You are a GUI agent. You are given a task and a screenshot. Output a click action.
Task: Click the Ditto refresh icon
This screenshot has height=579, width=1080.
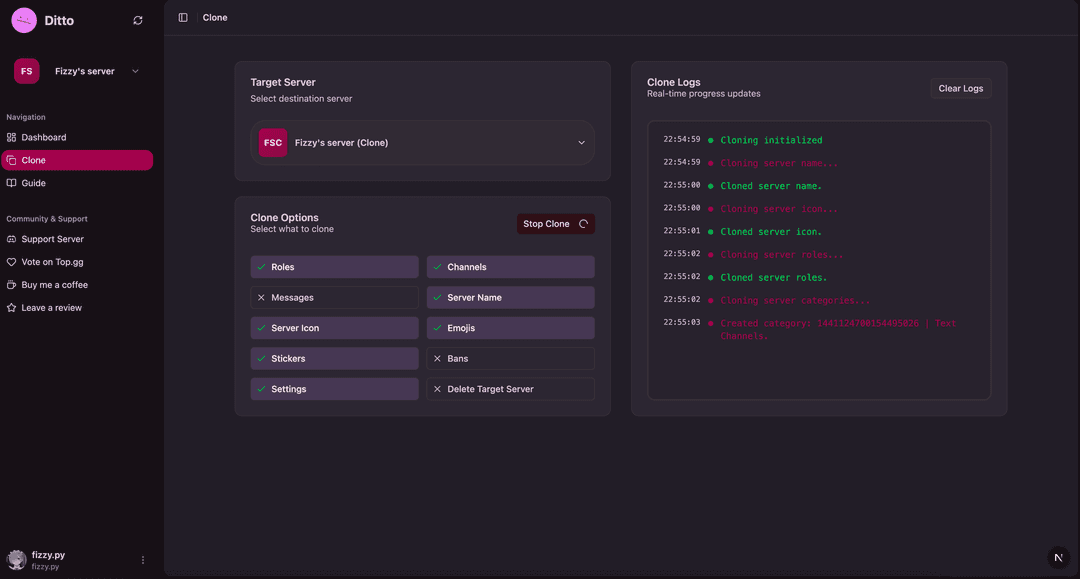coord(137,19)
